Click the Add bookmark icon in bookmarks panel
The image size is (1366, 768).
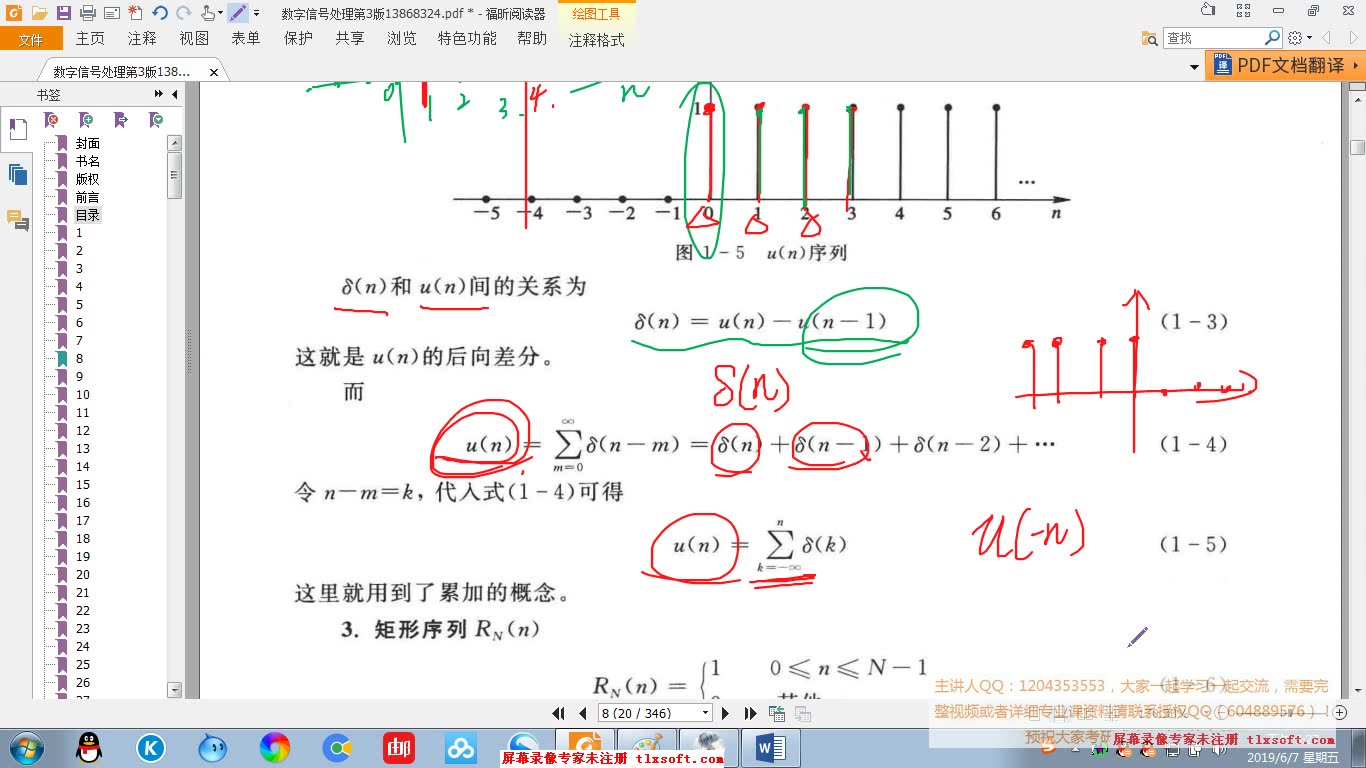pyautogui.click(x=86, y=119)
